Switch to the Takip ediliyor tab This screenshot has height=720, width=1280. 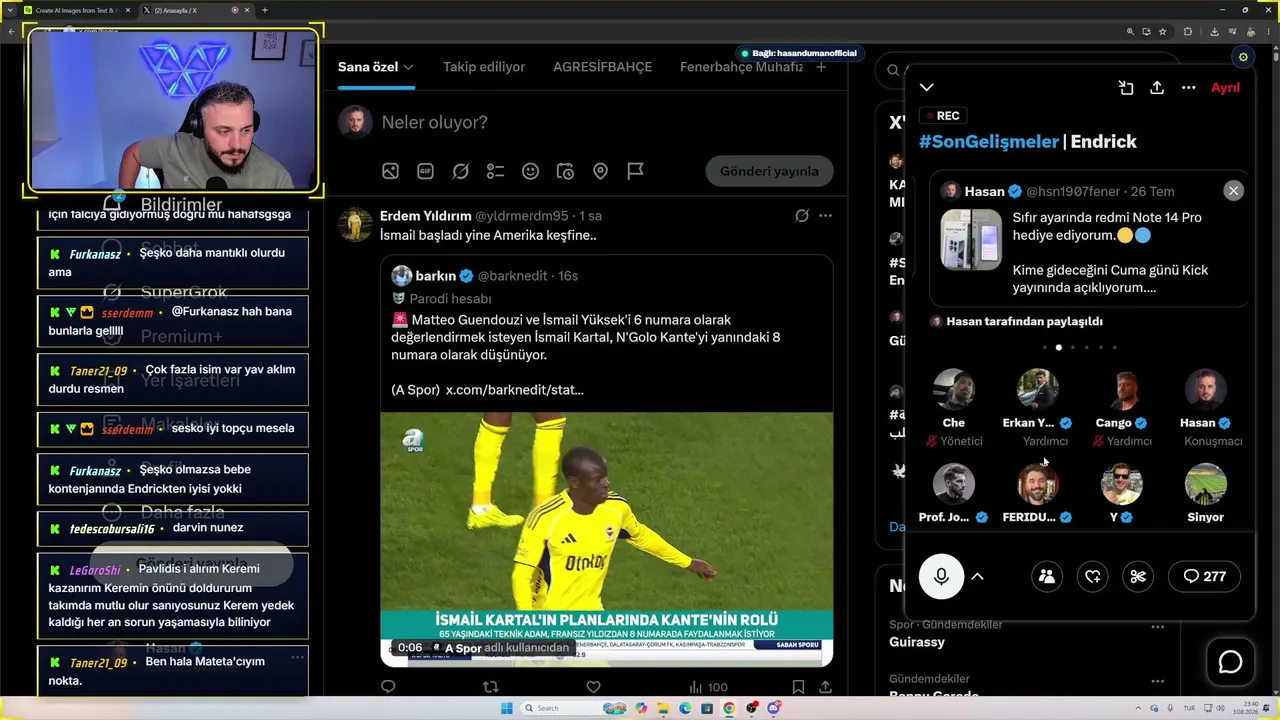tap(484, 67)
